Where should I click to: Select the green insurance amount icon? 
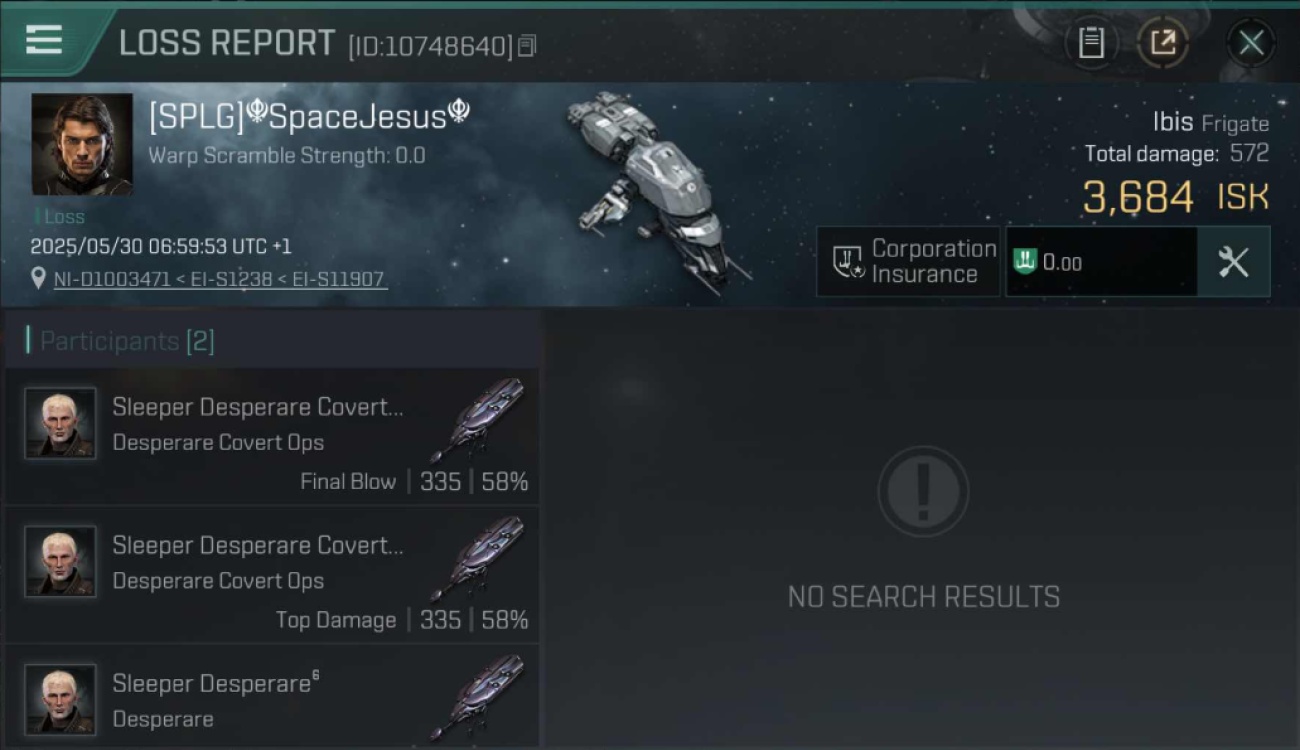pos(1024,262)
